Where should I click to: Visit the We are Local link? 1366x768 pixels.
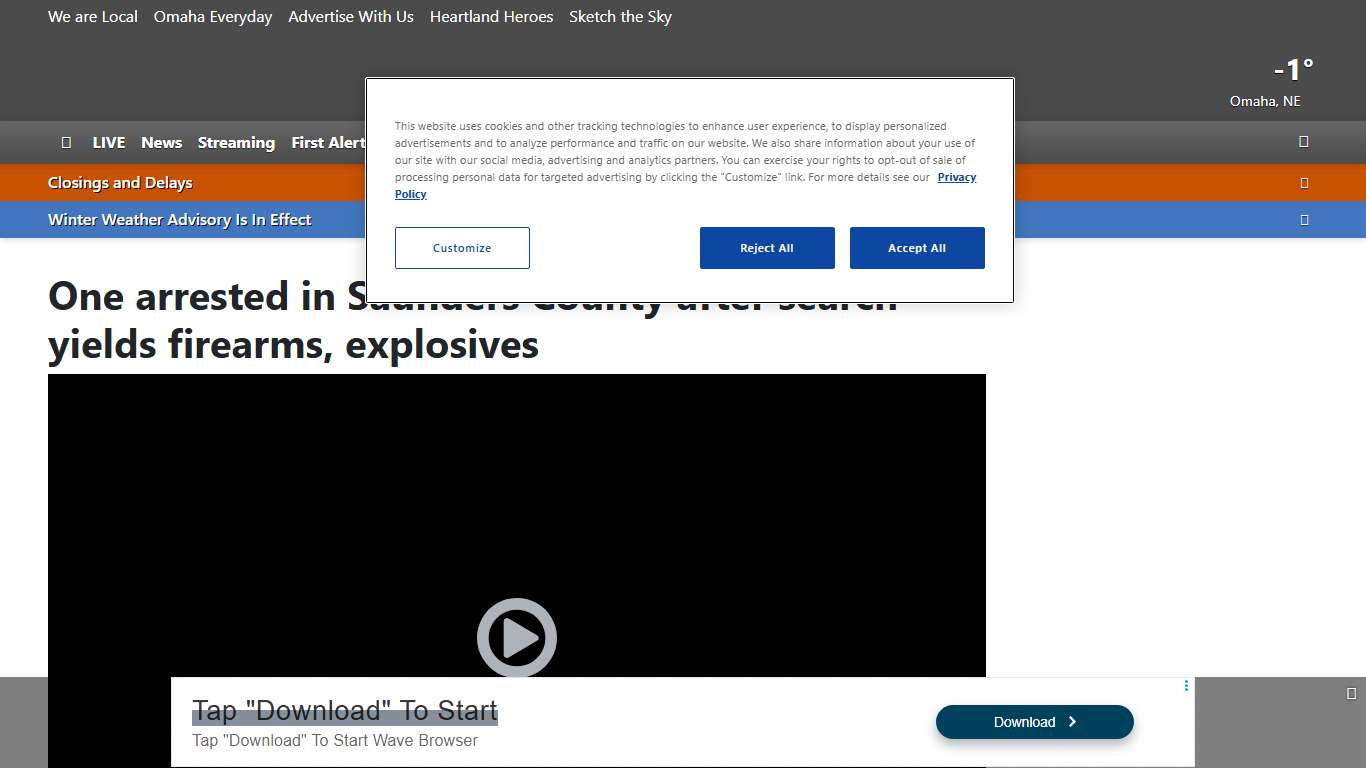93,17
